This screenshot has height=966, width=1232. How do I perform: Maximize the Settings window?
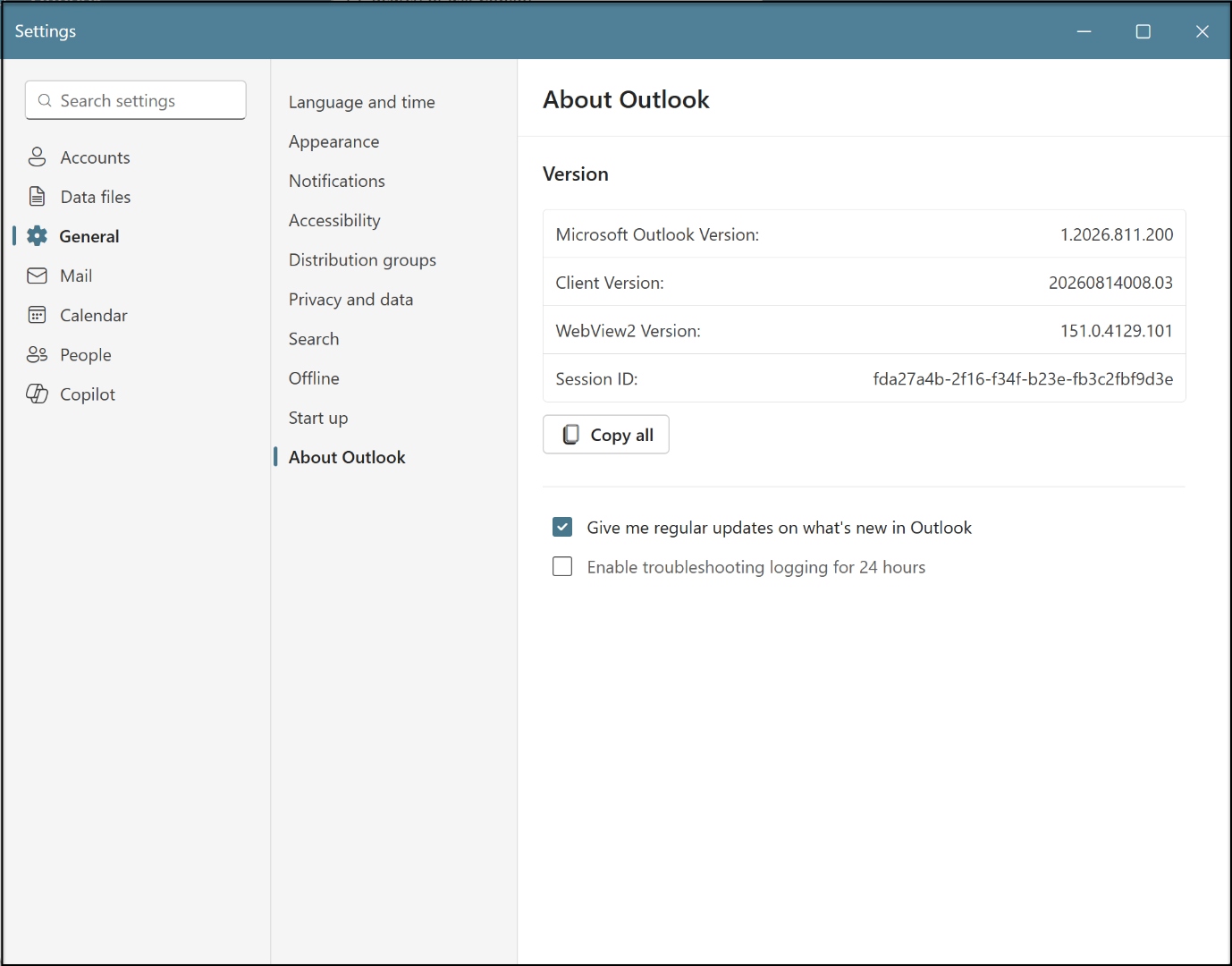(1143, 31)
